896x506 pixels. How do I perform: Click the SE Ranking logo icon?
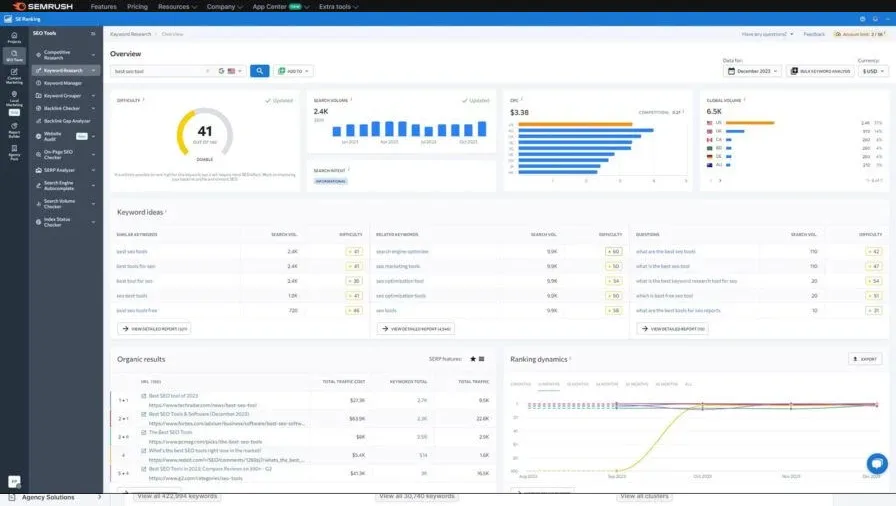point(8,19)
